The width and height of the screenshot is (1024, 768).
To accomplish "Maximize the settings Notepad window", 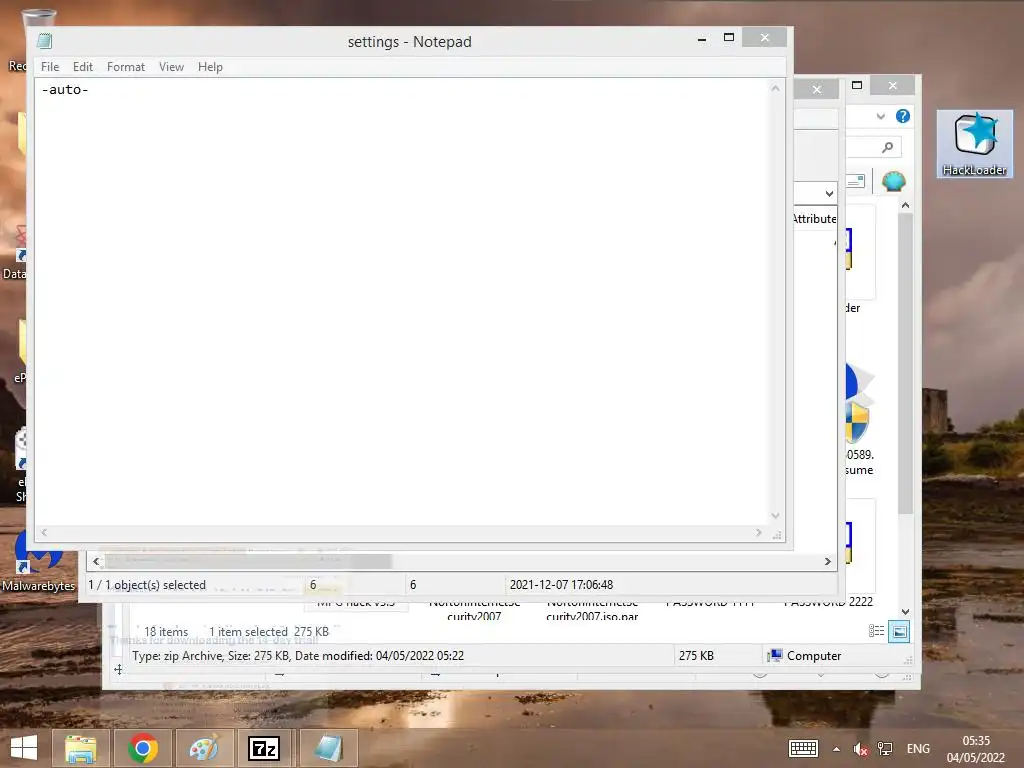I will pyautogui.click(x=729, y=38).
